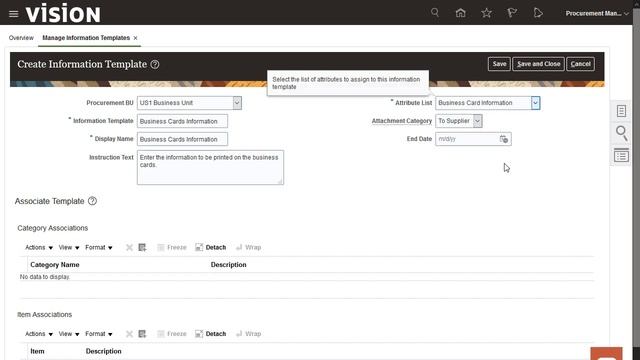
Task: Open Format menu in Item Associations
Action: 98,334
